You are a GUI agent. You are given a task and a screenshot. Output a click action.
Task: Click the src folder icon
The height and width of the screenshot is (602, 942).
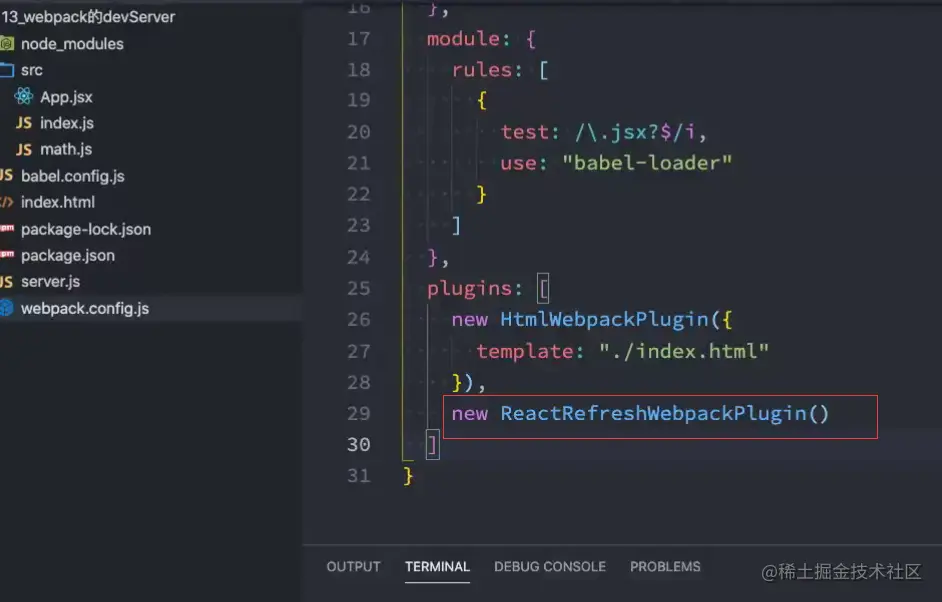pyautogui.click(x=7, y=70)
